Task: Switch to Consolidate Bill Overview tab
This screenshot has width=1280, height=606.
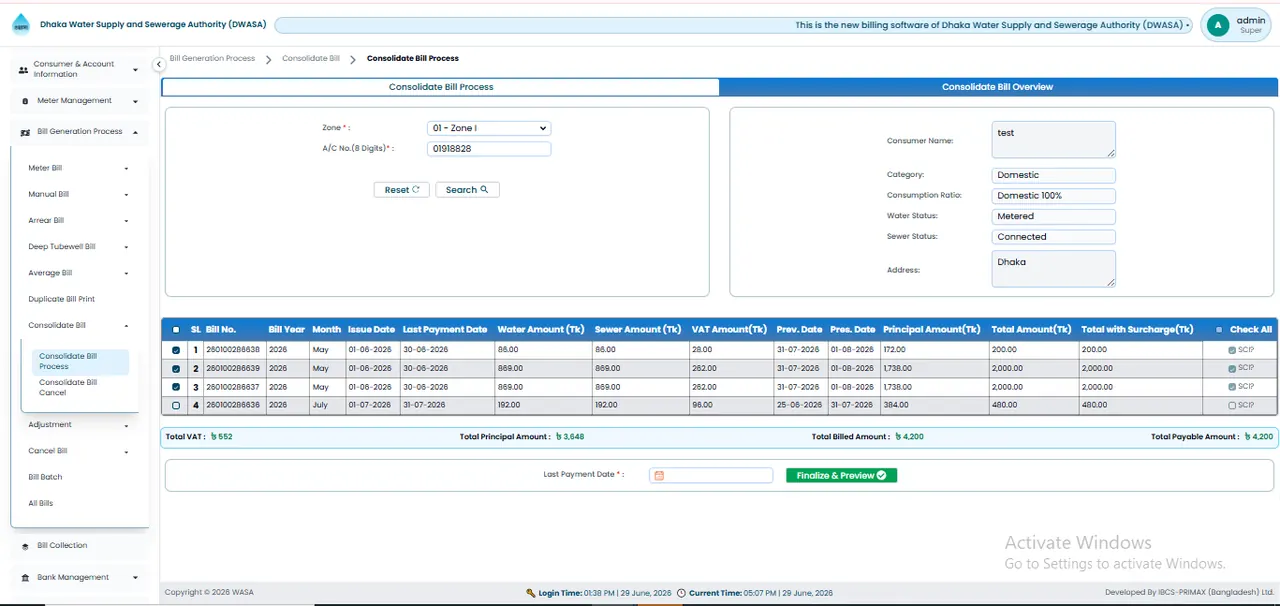Action: pos(997,87)
